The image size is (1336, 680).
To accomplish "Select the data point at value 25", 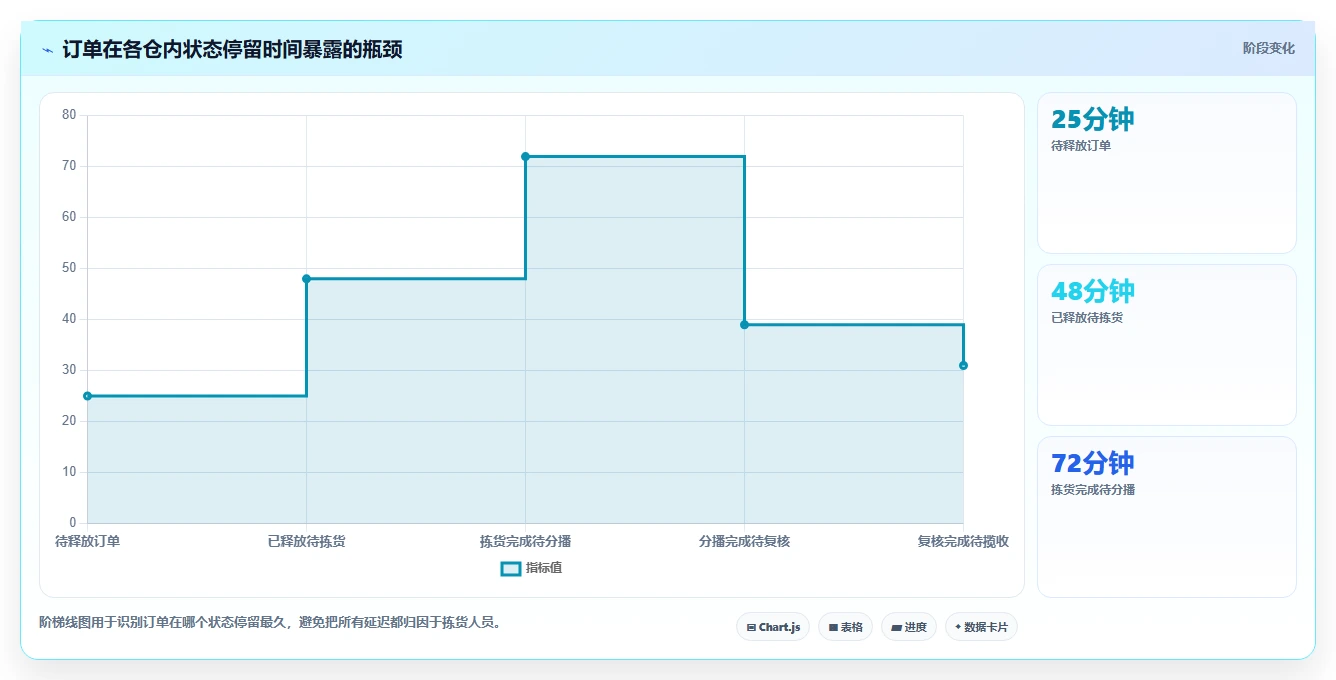I will point(87,396).
